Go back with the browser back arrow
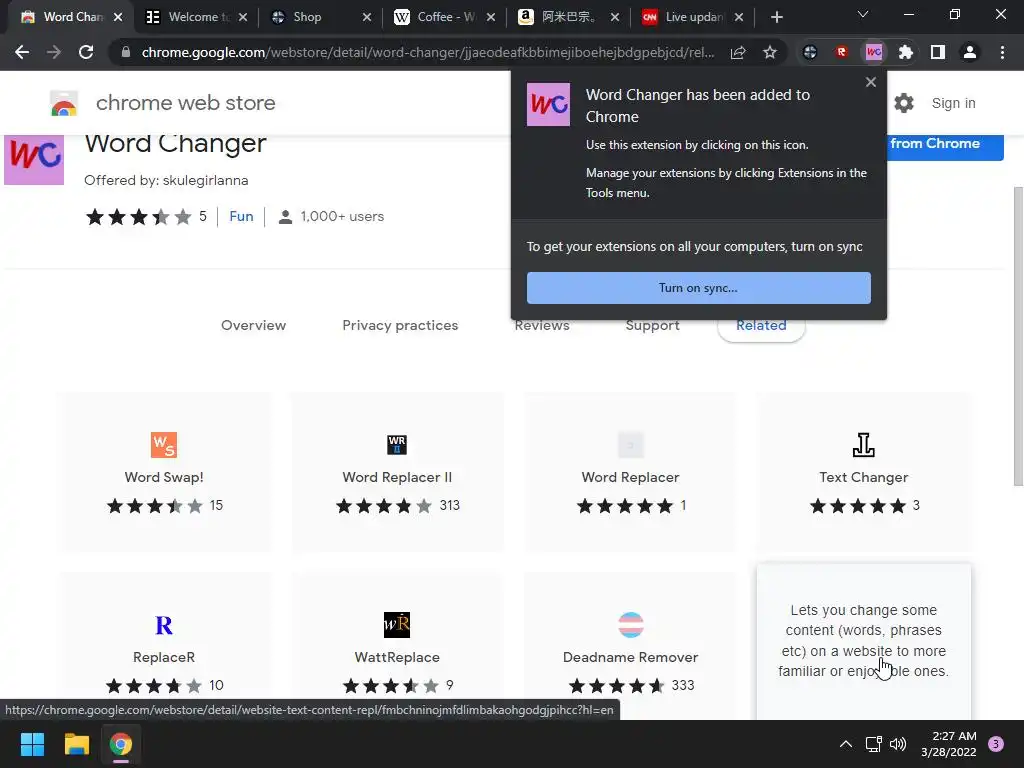 [x=22, y=52]
